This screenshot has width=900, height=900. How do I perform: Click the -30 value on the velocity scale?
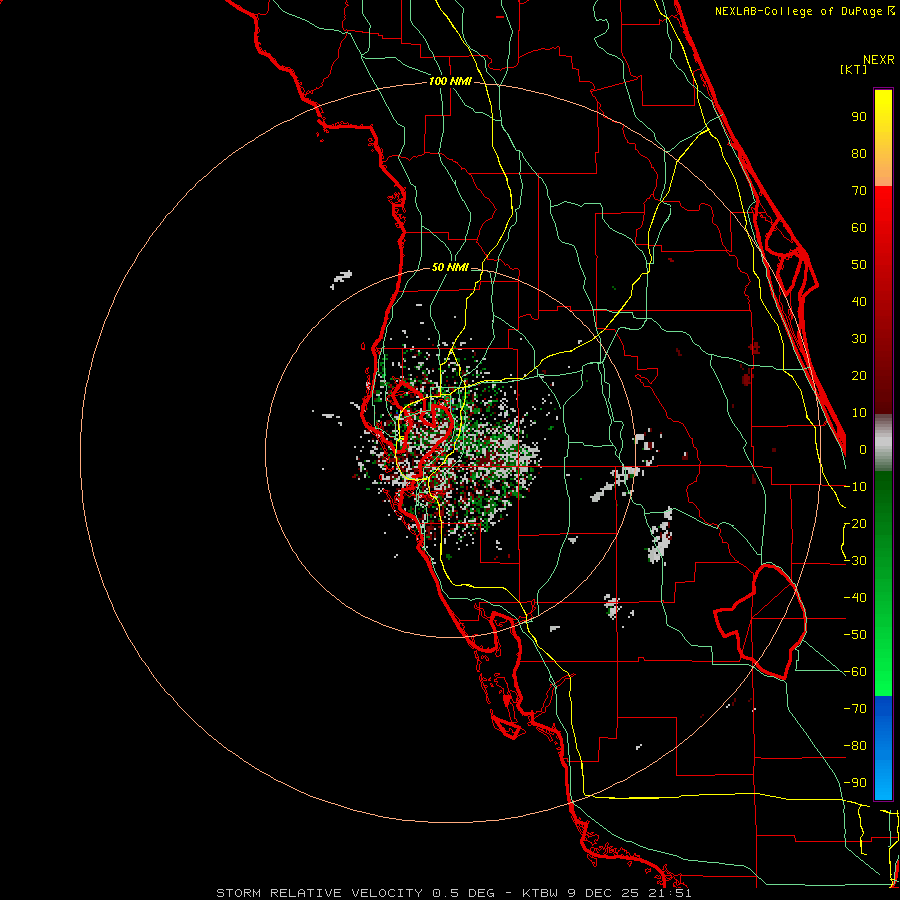(x=855, y=561)
